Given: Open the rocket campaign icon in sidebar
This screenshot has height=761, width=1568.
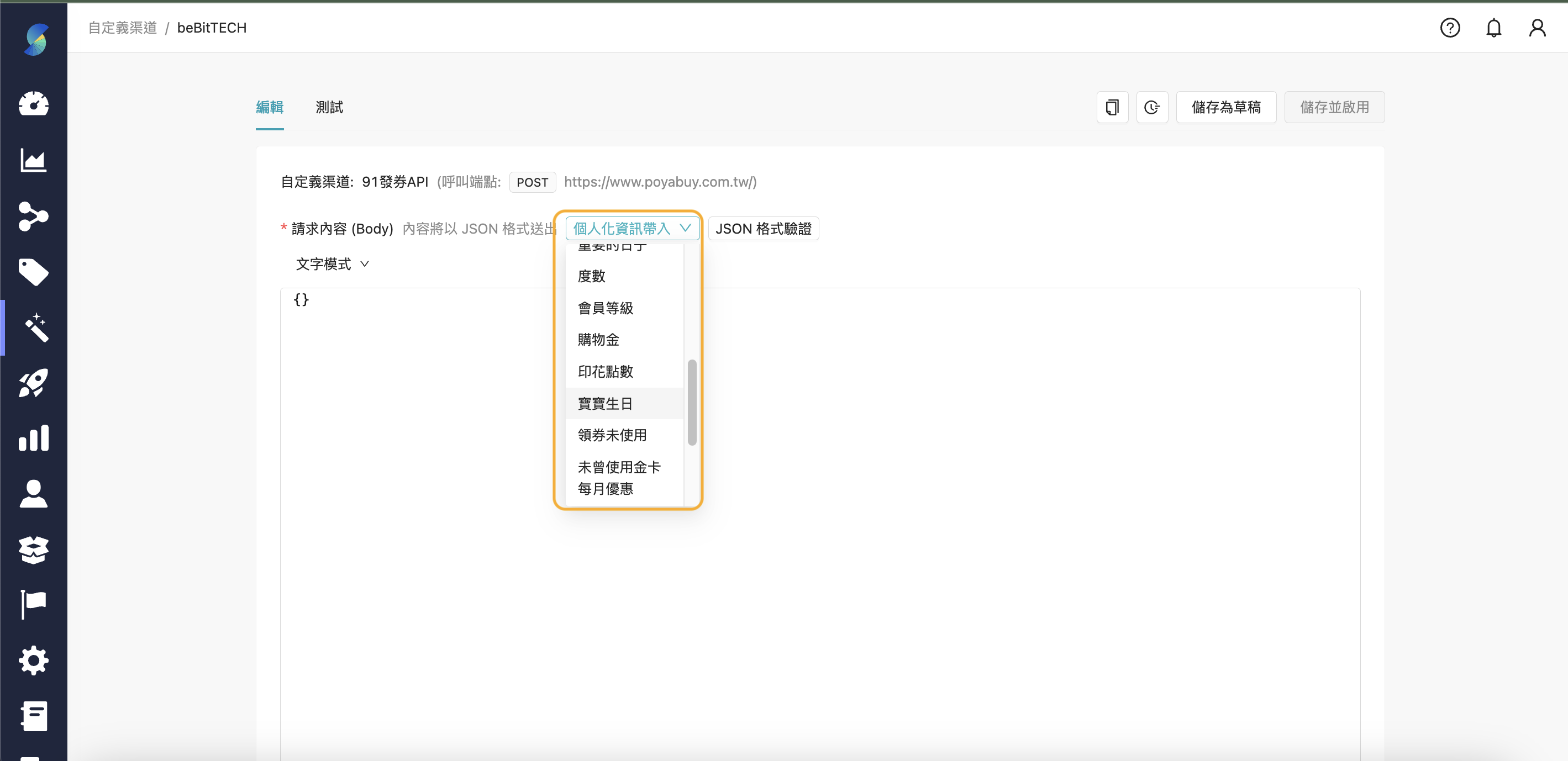Looking at the screenshot, I should [x=34, y=383].
